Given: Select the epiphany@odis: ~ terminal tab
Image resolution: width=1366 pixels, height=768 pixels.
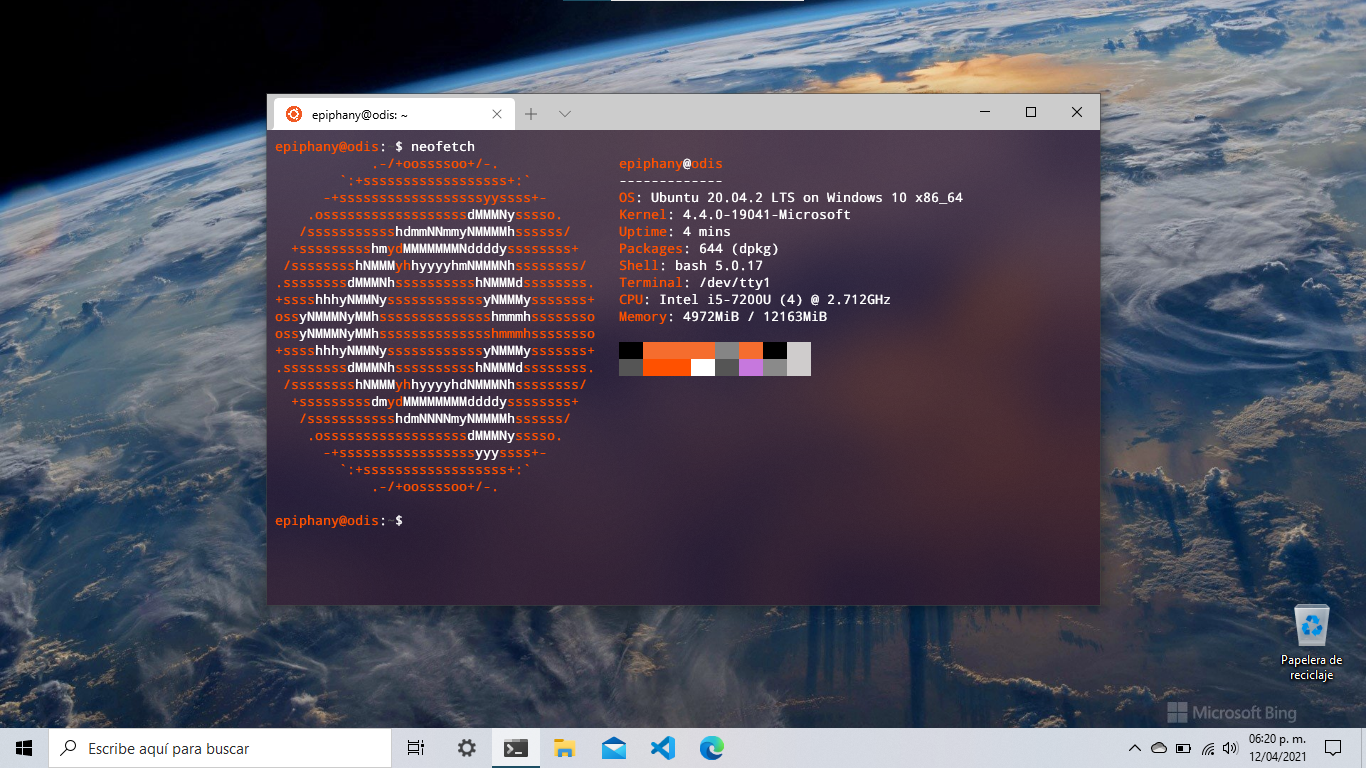Looking at the screenshot, I should click(x=392, y=114).
